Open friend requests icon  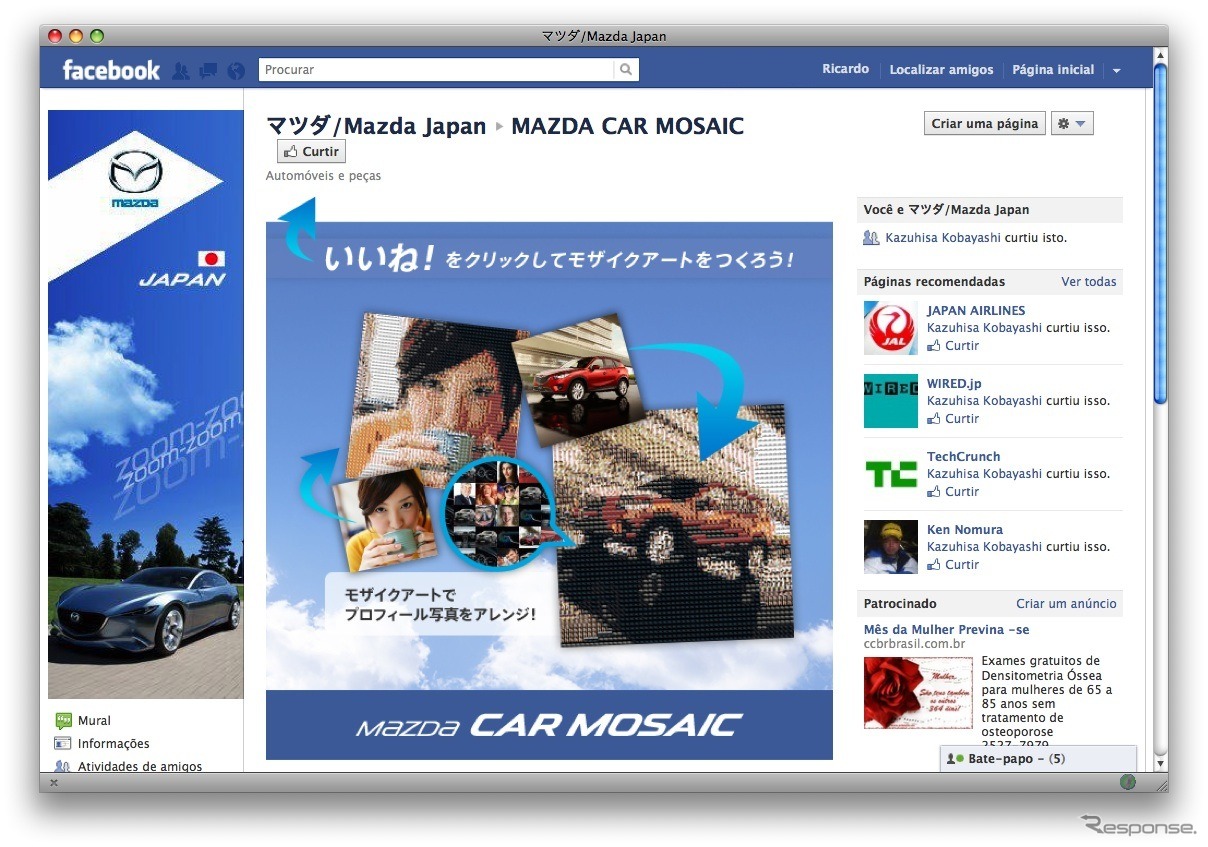click(x=180, y=71)
